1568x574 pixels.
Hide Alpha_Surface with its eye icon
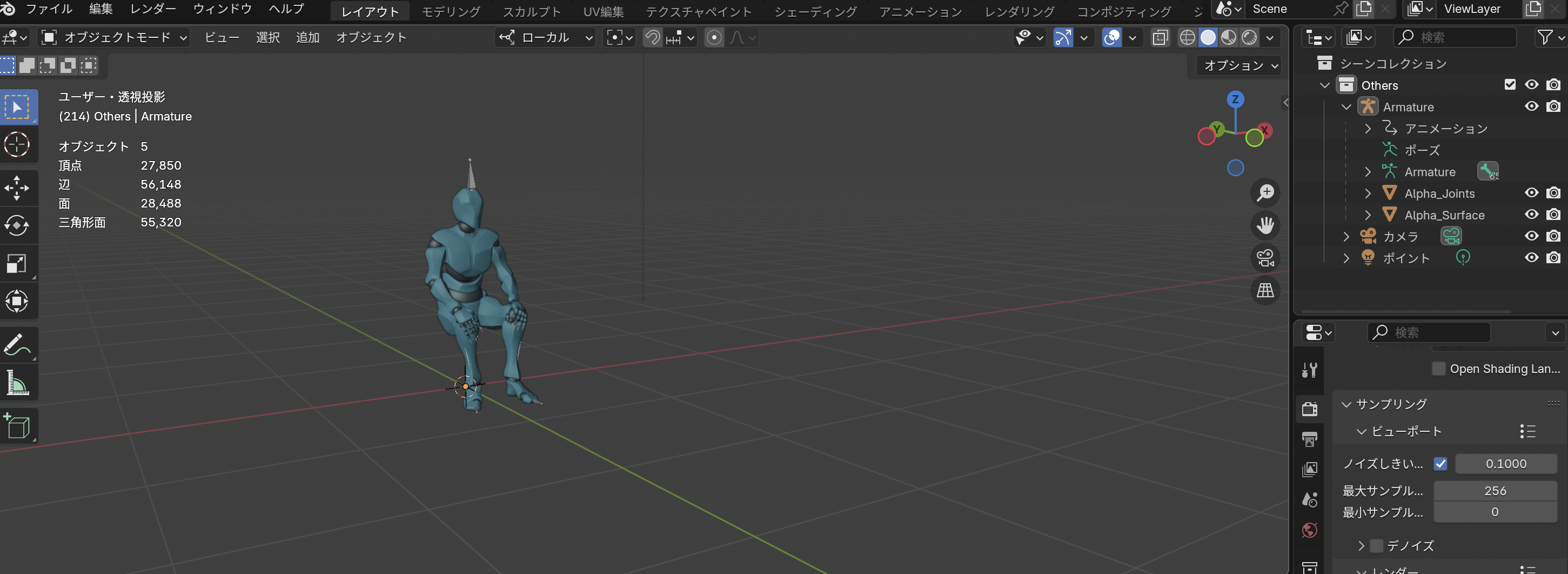click(1531, 215)
